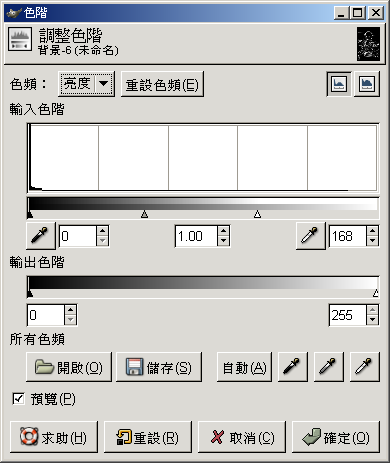Viewport: 390px width, 463px height.
Task: Click the 重設色頻(E) reset channel button
Action: 162,84
